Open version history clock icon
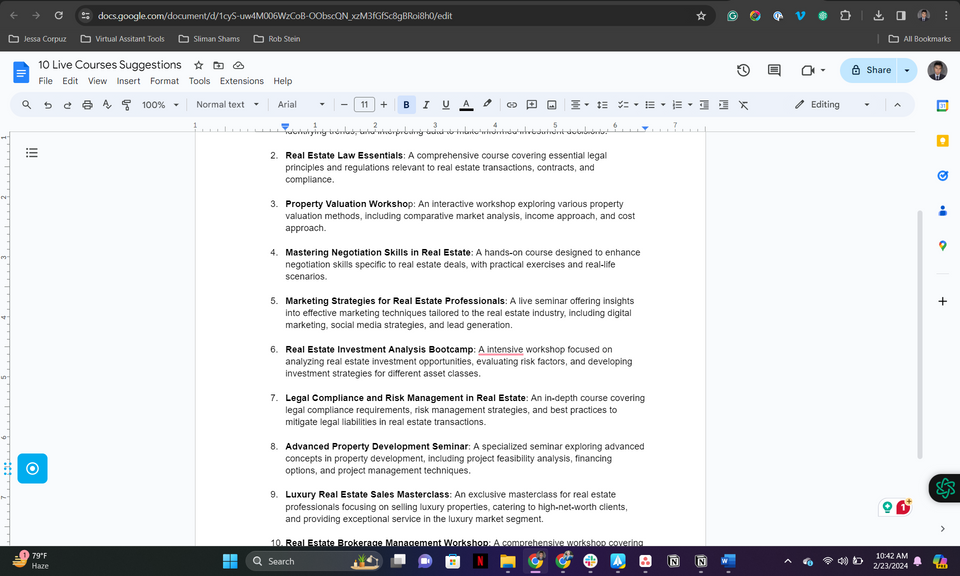The image size is (960, 576). click(743, 70)
